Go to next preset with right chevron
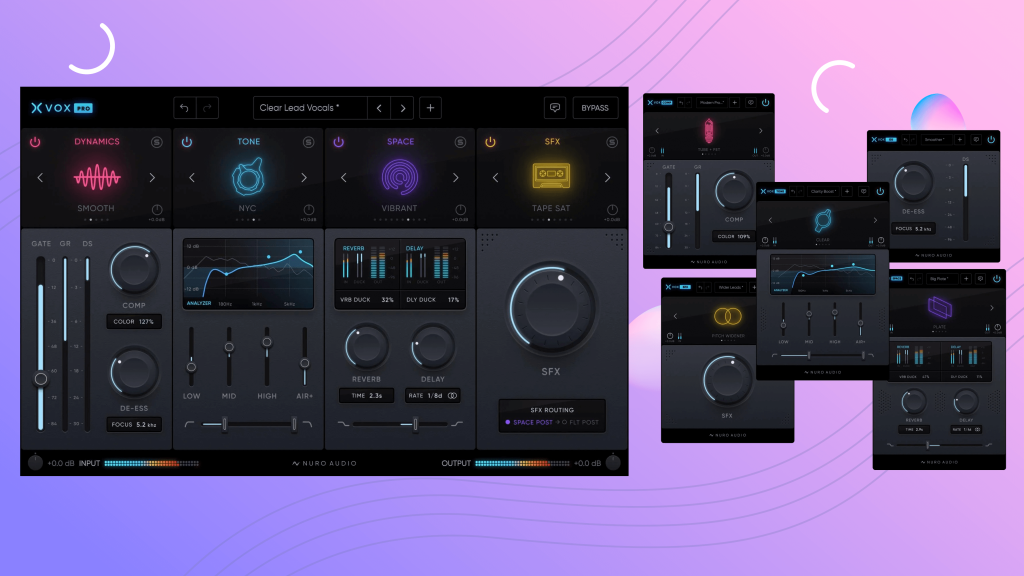 pos(402,108)
